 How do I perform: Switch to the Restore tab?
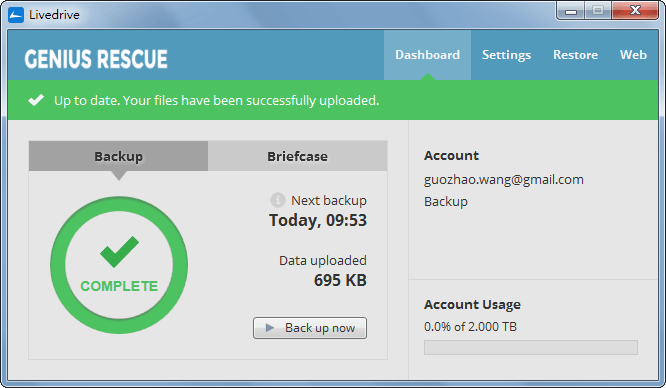575,55
